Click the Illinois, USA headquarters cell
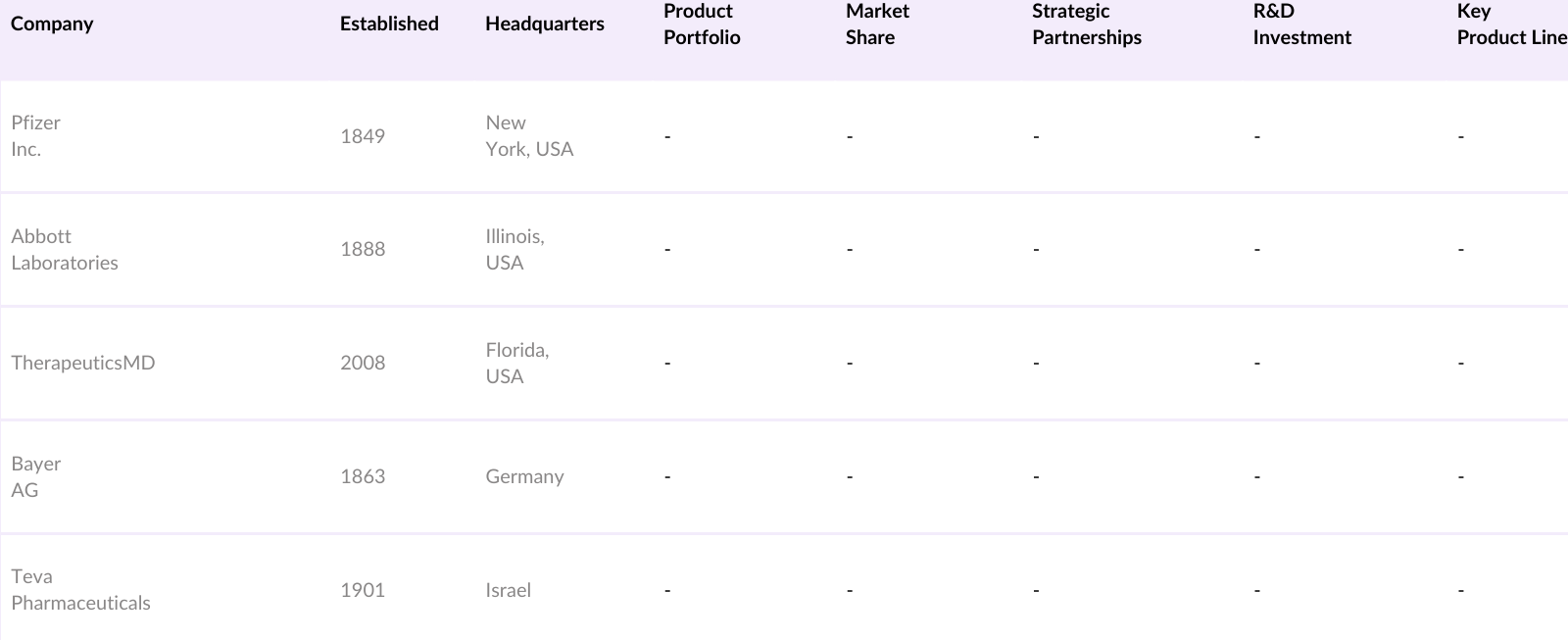 [x=514, y=250]
